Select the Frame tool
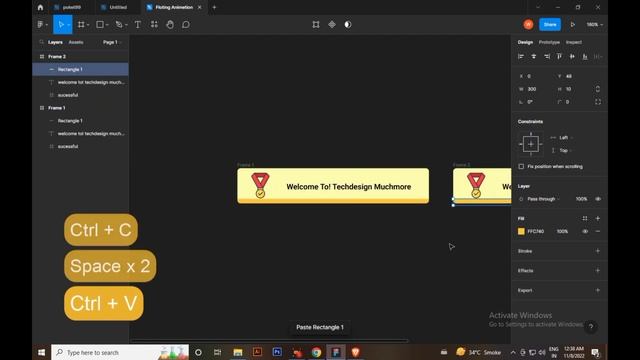 click(81, 24)
